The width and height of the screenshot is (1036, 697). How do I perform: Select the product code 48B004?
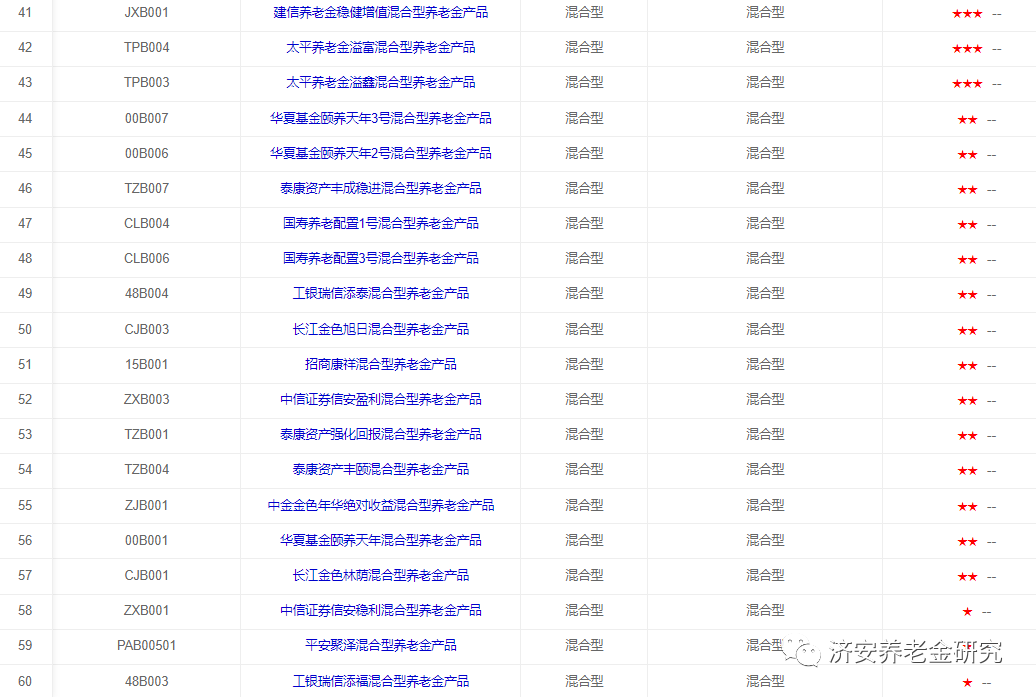click(x=147, y=293)
